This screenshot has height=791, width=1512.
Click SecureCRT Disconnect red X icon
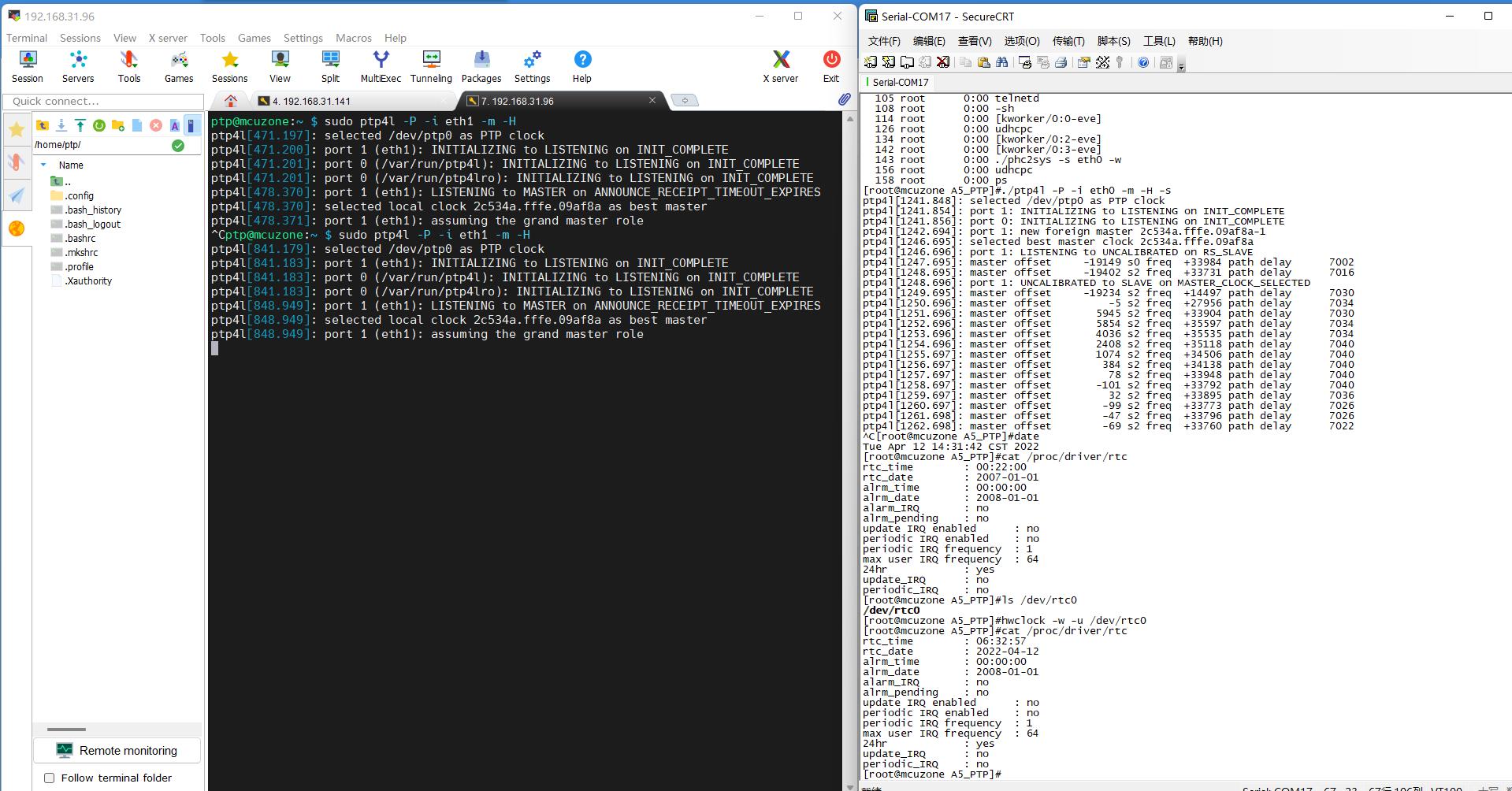(x=942, y=62)
